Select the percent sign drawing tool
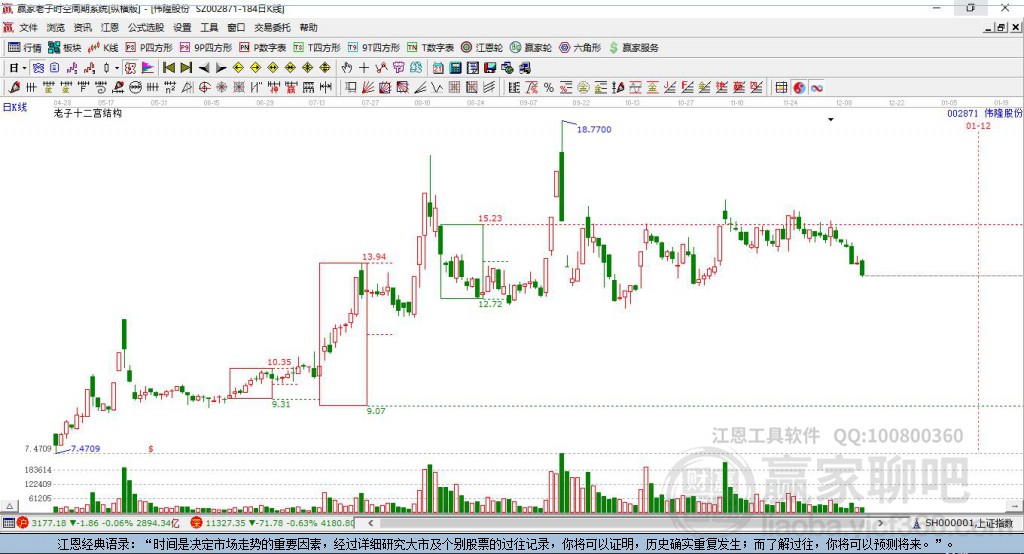The height and width of the screenshot is (554, 1024). 549,88
